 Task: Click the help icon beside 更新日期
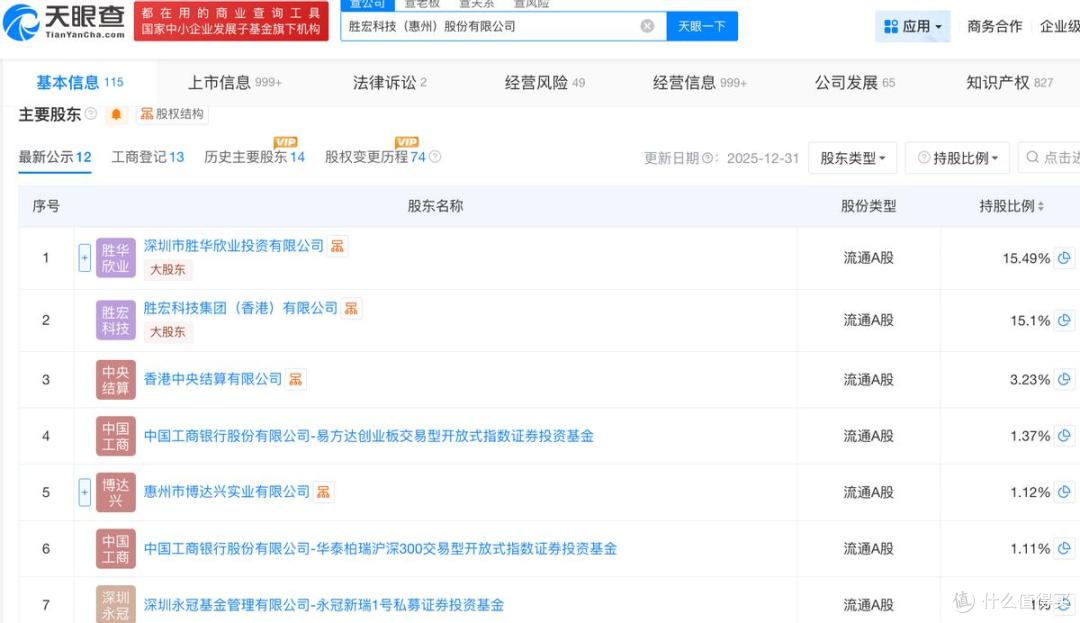pos(707,158)
